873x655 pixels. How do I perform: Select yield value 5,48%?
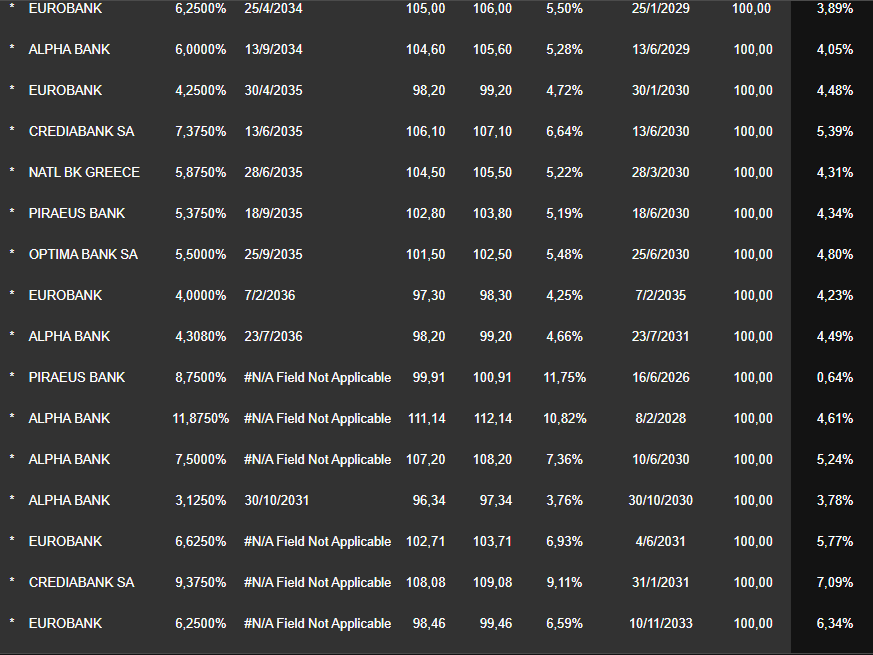(x=565, y=255)
